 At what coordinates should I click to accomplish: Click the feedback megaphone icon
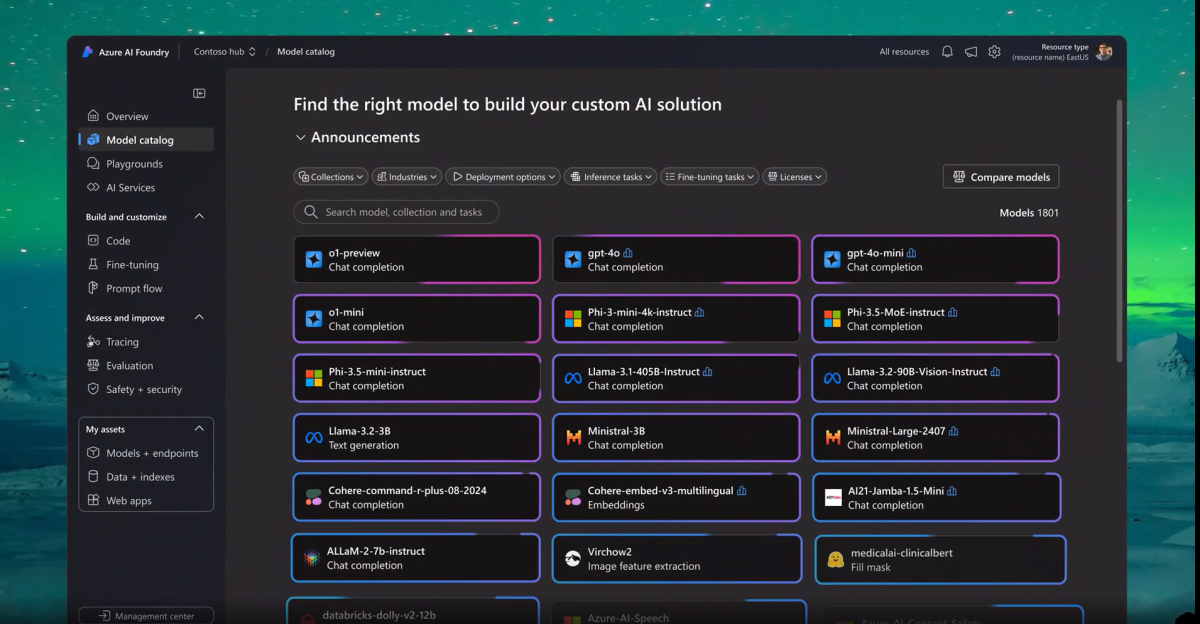[x=971, y=52]
